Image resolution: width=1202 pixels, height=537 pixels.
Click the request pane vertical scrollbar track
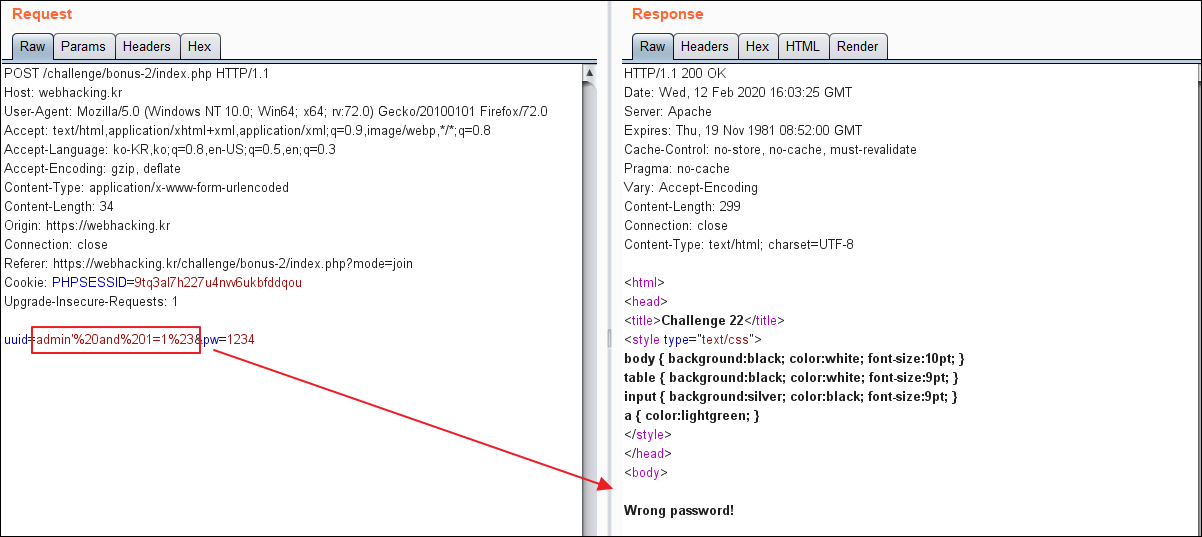[589, 310]
